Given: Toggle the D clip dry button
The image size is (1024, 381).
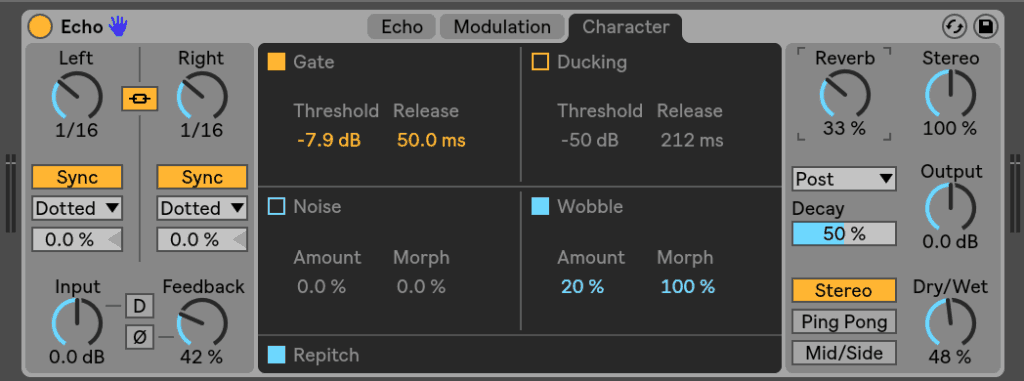Looking at the screenshot, I should (139, 305).
